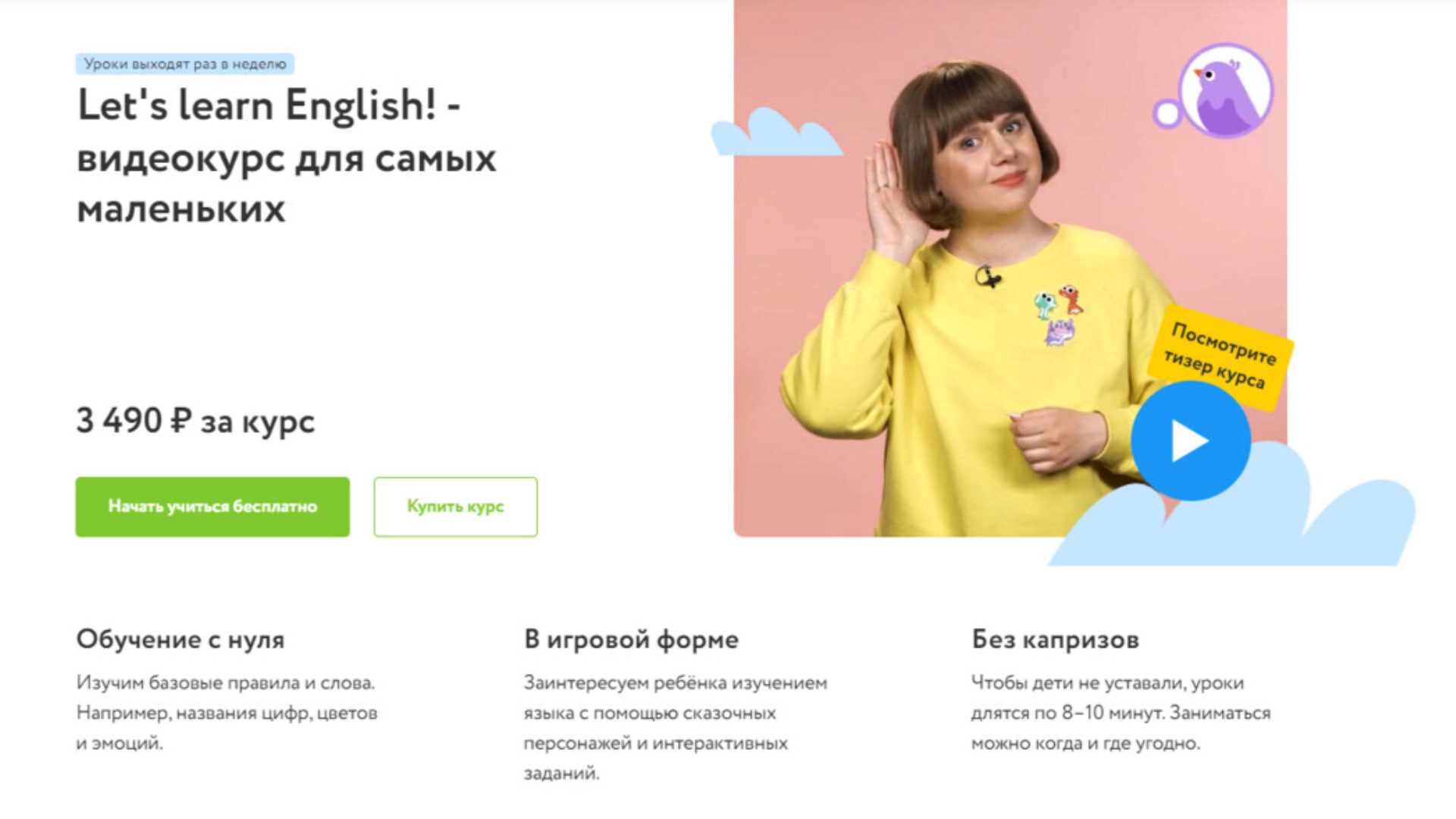The width and height of the screenshot is (1456, 819).
Task: Click the paragraph about сказочных персонажей
Action: pyautogui.click(x=675, y=728)
